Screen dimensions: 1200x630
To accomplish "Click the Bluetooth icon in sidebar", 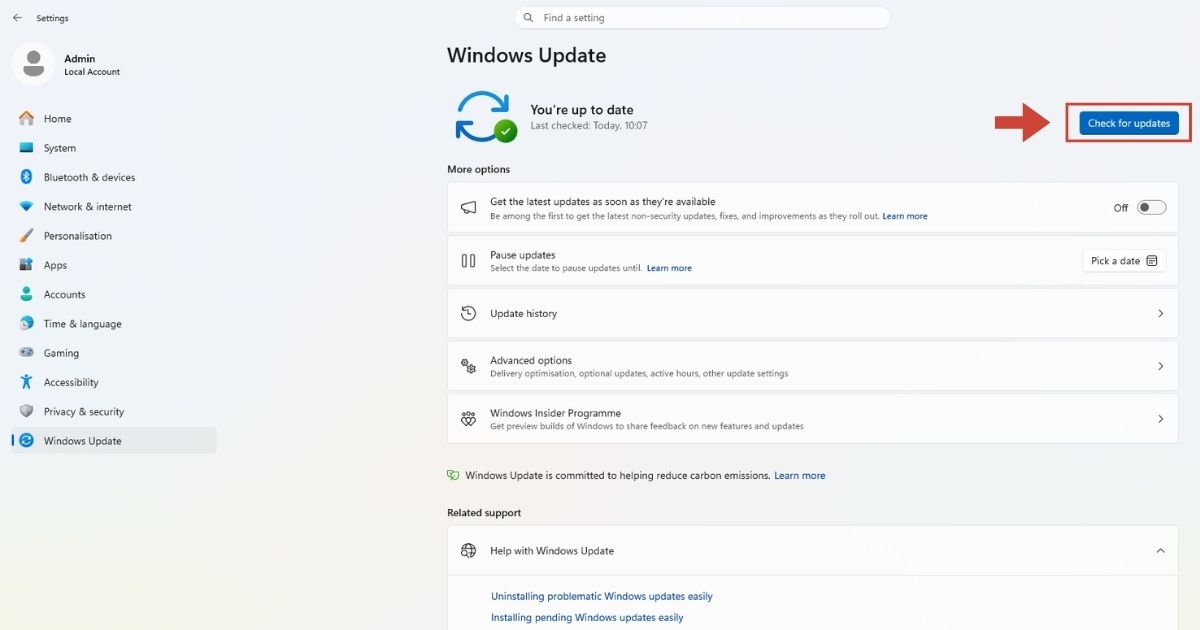I will 26,177.
